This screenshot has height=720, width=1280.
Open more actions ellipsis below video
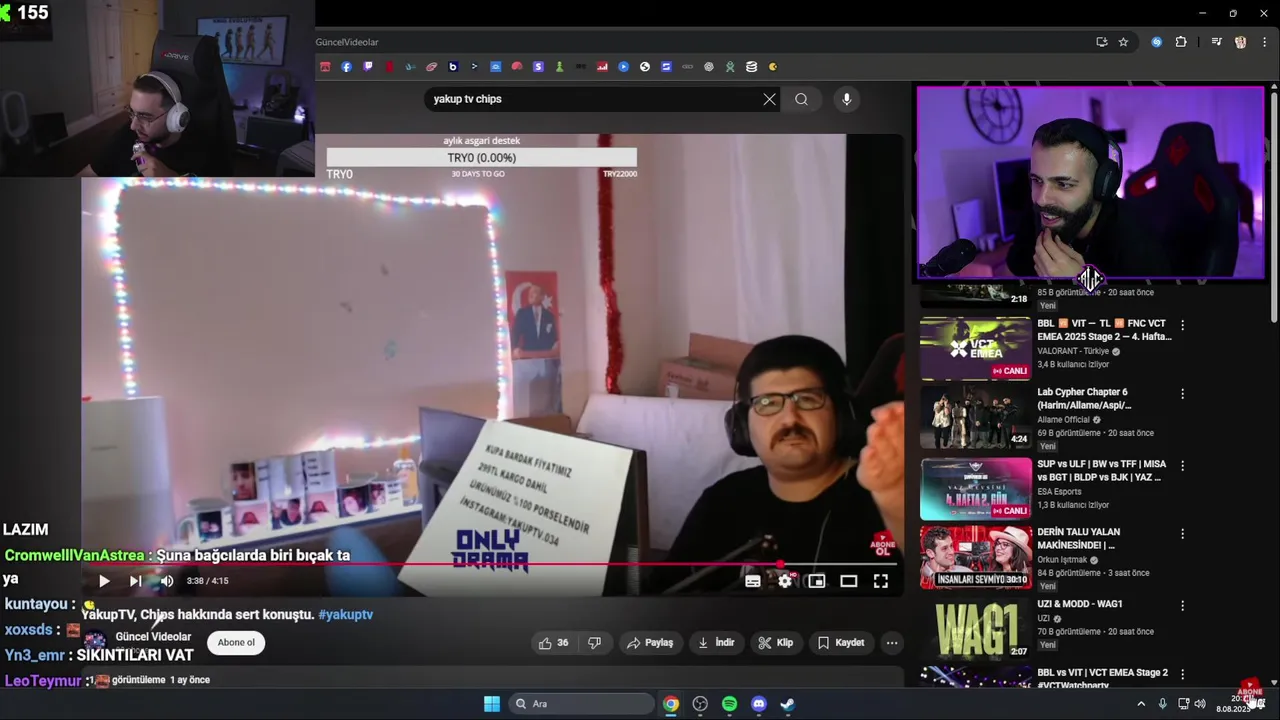892,643
